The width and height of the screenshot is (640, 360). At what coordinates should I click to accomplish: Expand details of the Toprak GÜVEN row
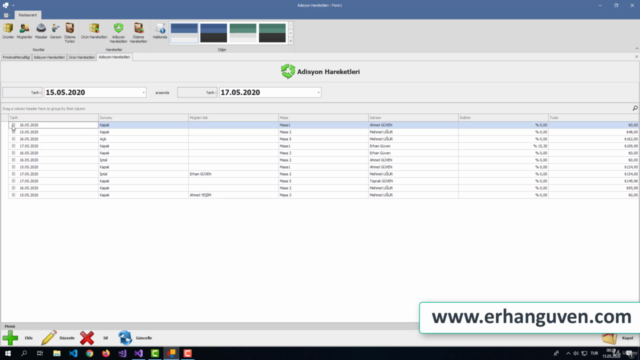(13, 181)
